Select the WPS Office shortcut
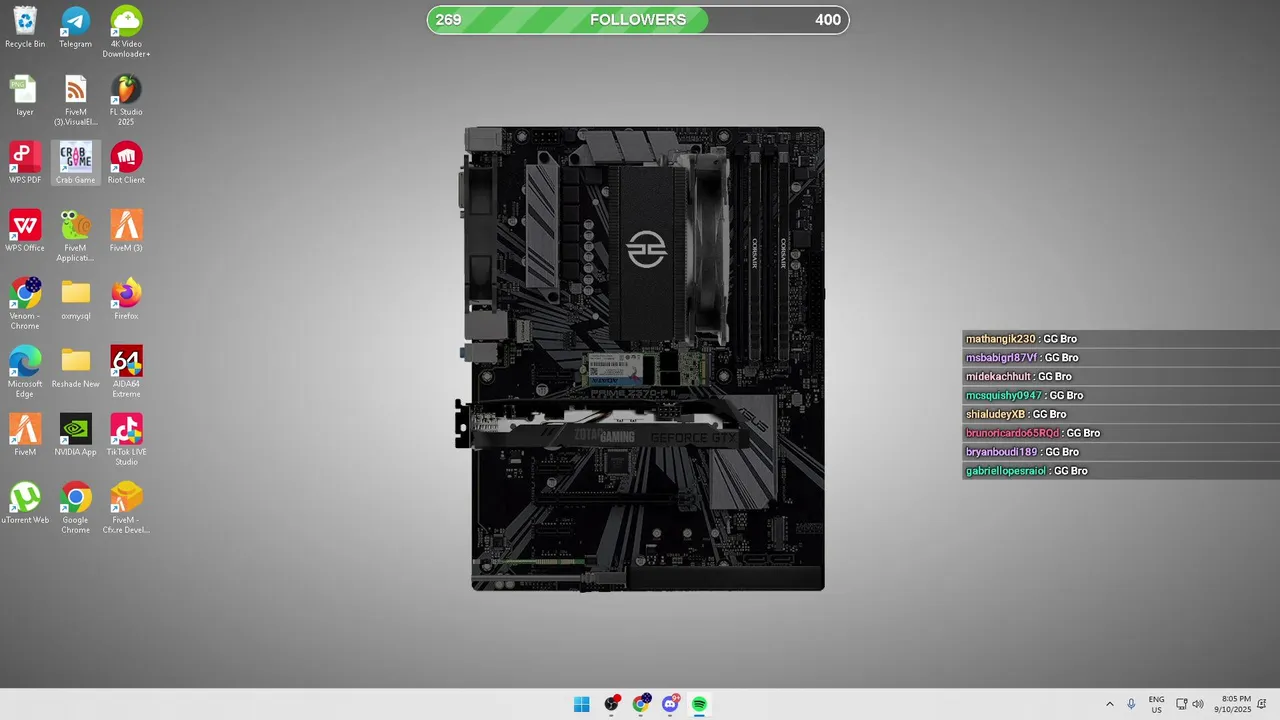1280x720 pixels. (25, 232)
